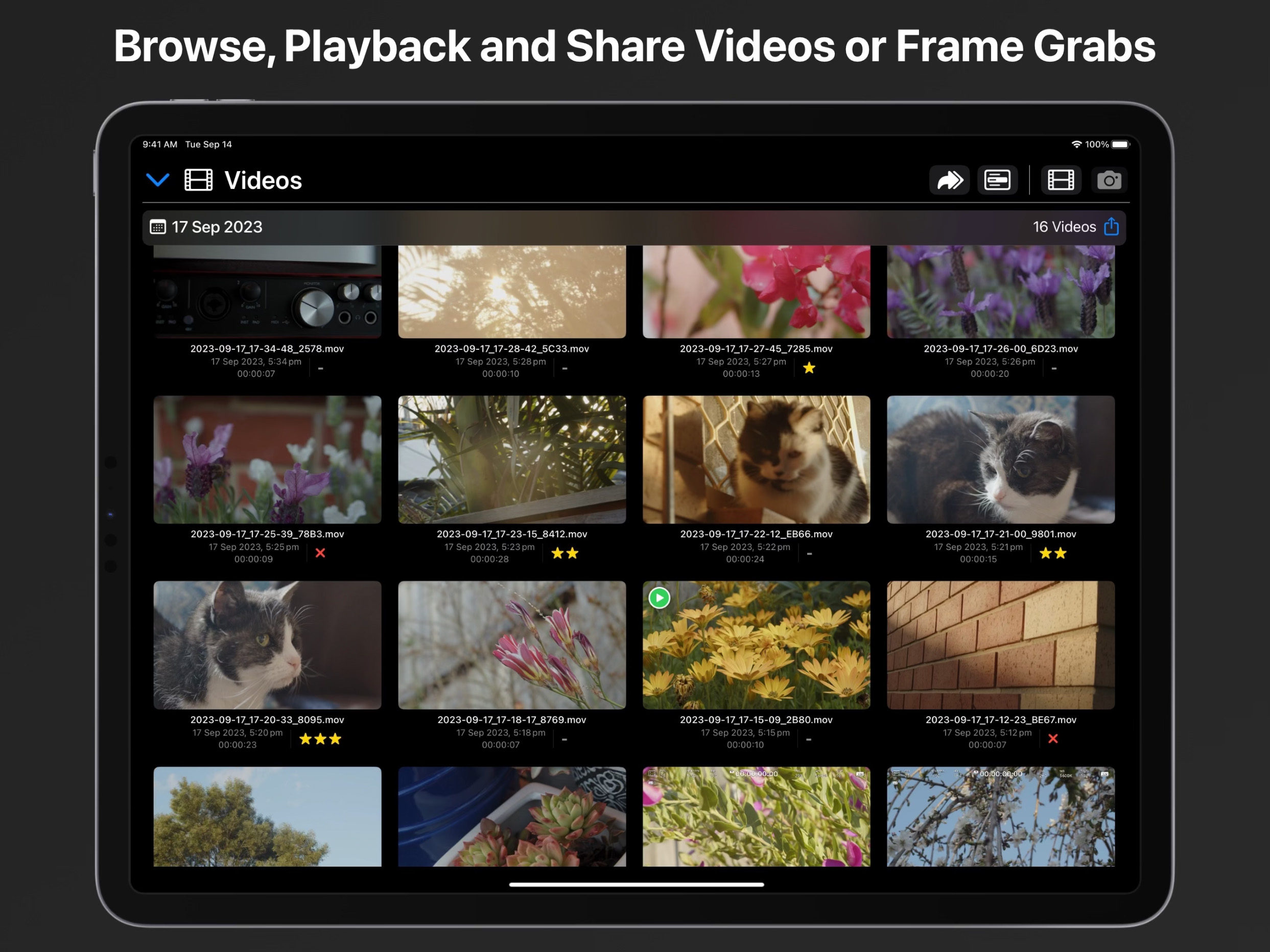The width and height of the screenshot is (1270, 952).
Task: Tap the Wi-Fi icon in the status bar
Action: click(x=1076, y=144)
